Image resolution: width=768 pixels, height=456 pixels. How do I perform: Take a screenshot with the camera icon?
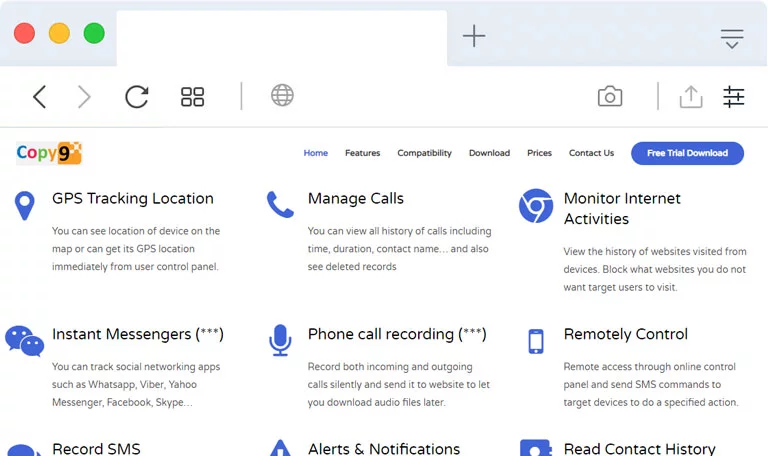(x=610, y=96)
